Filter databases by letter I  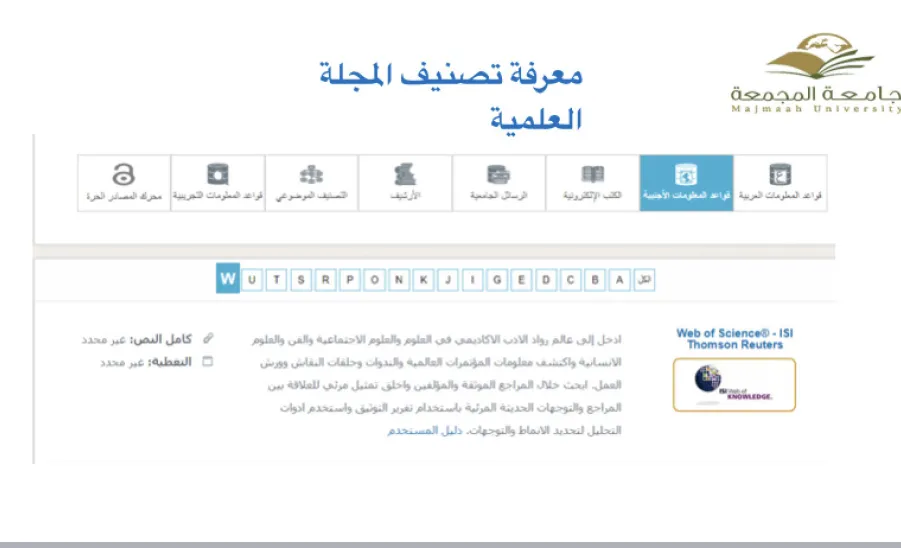(472, 280)
